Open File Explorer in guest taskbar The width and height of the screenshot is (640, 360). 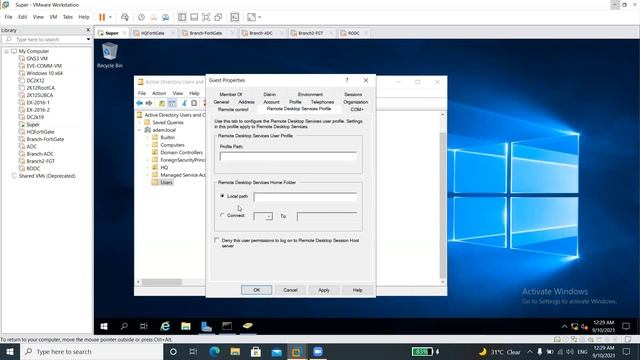tap(186, 326)
